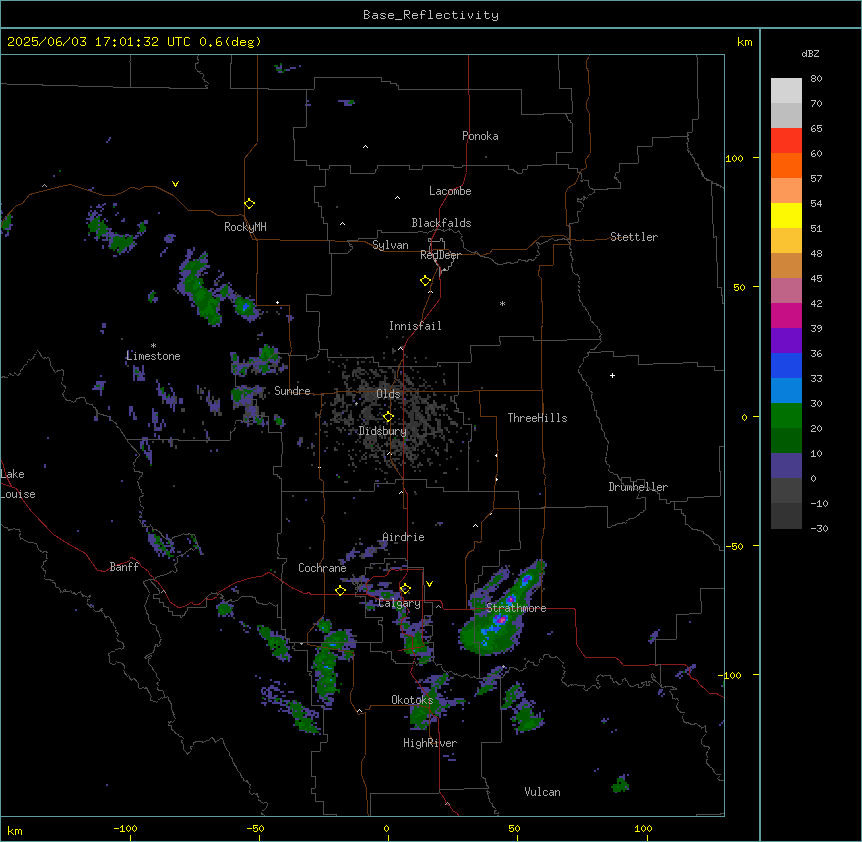Click the yellow diamond between Olds and Didsbury

pyautogui.click(x=388, y=417)
